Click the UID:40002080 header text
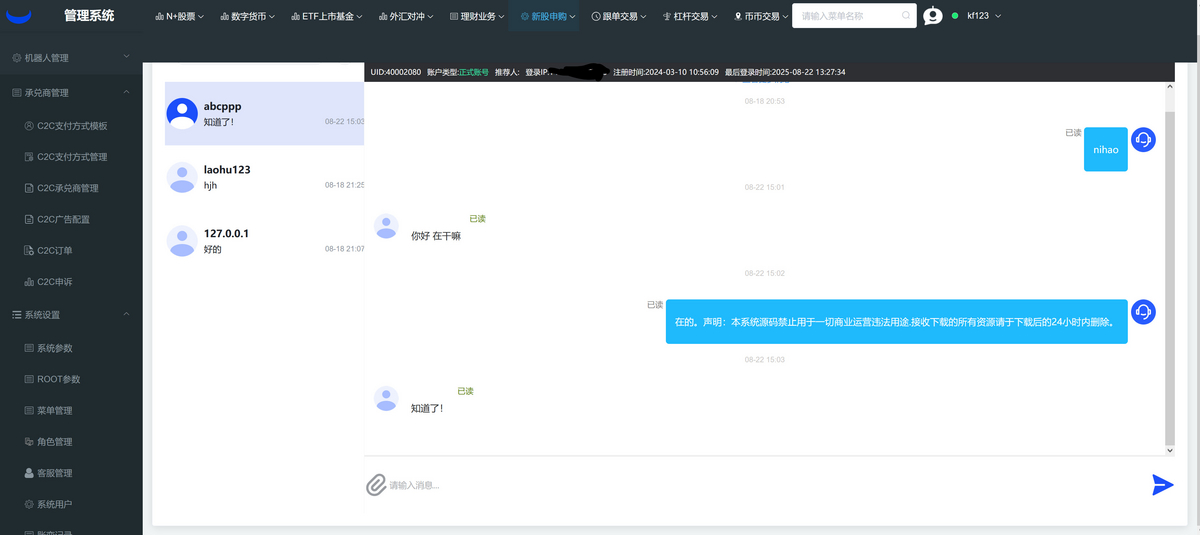This screenshot has width=1200, height=535. pos(395,72)
